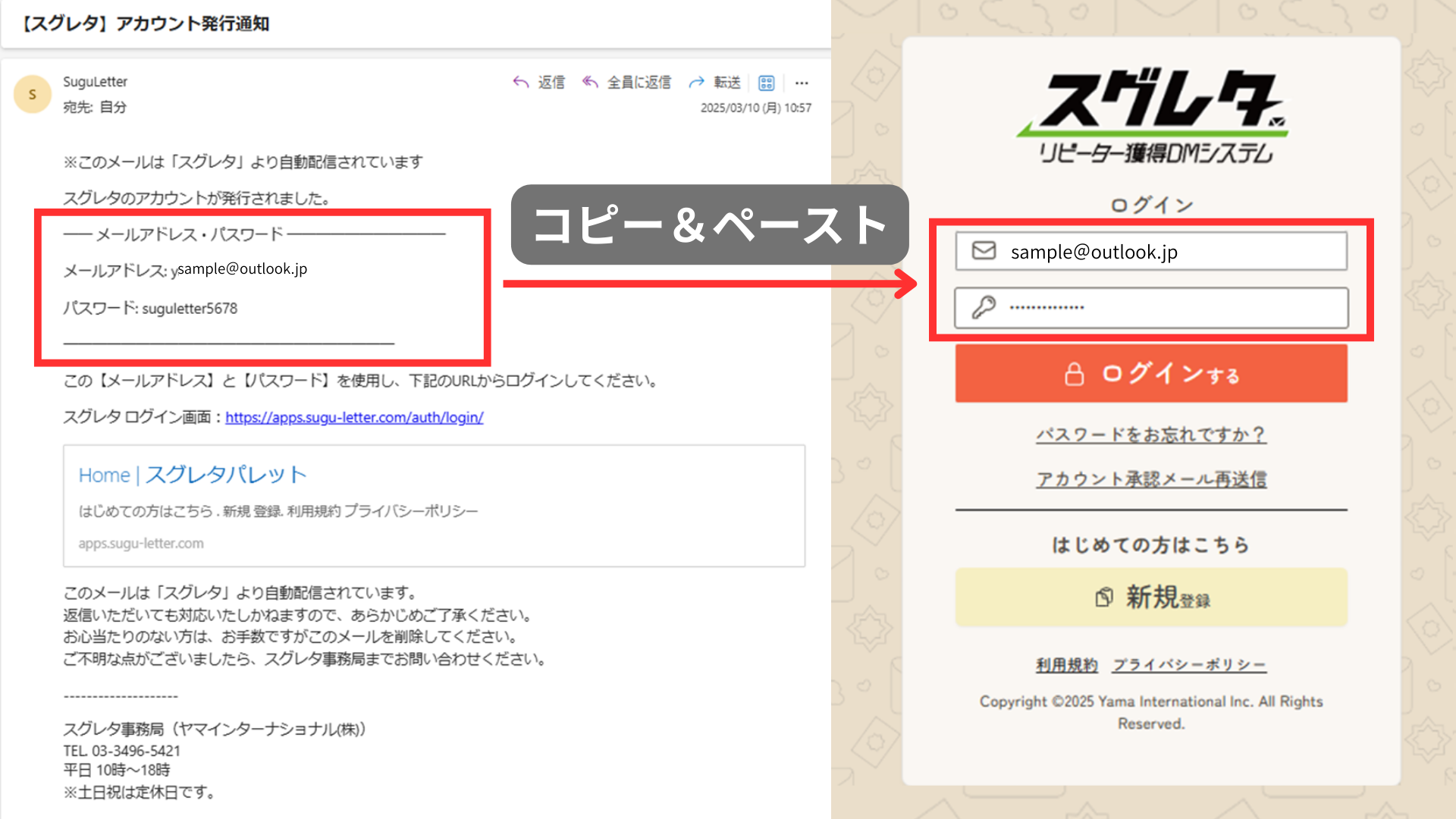Click the clipboard icon on 新規登録 button
1456x819 pixels.
(x=1104, y=598)
